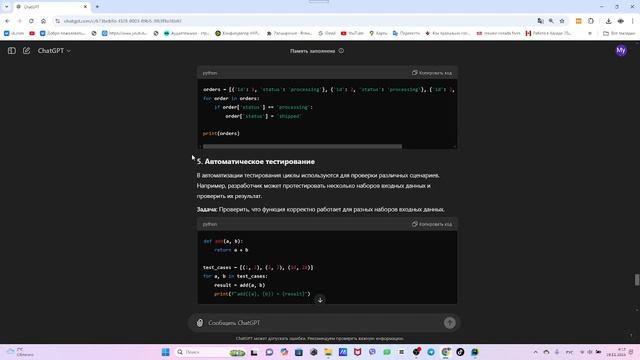This screenshot has width=640, height=360.
Task: Click the memory full info icon
Action: pos(341,51)
